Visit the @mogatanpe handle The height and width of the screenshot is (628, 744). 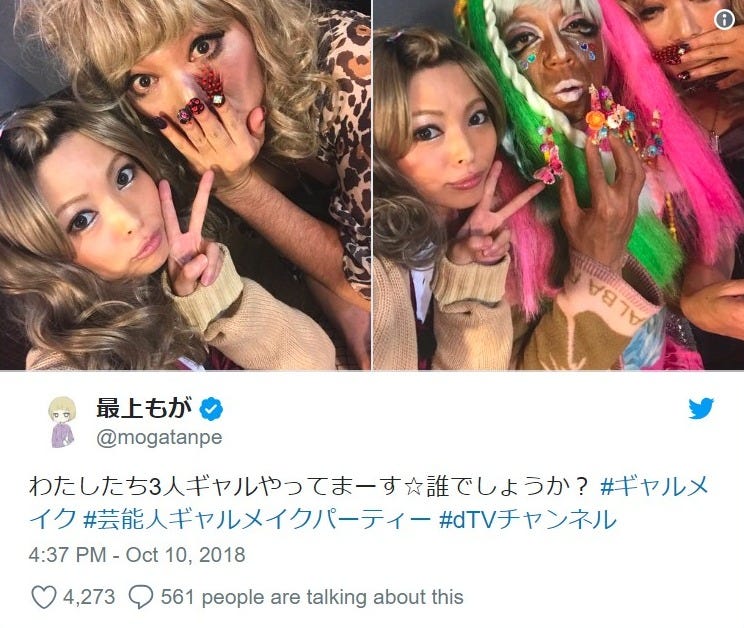tap(159, 437)
